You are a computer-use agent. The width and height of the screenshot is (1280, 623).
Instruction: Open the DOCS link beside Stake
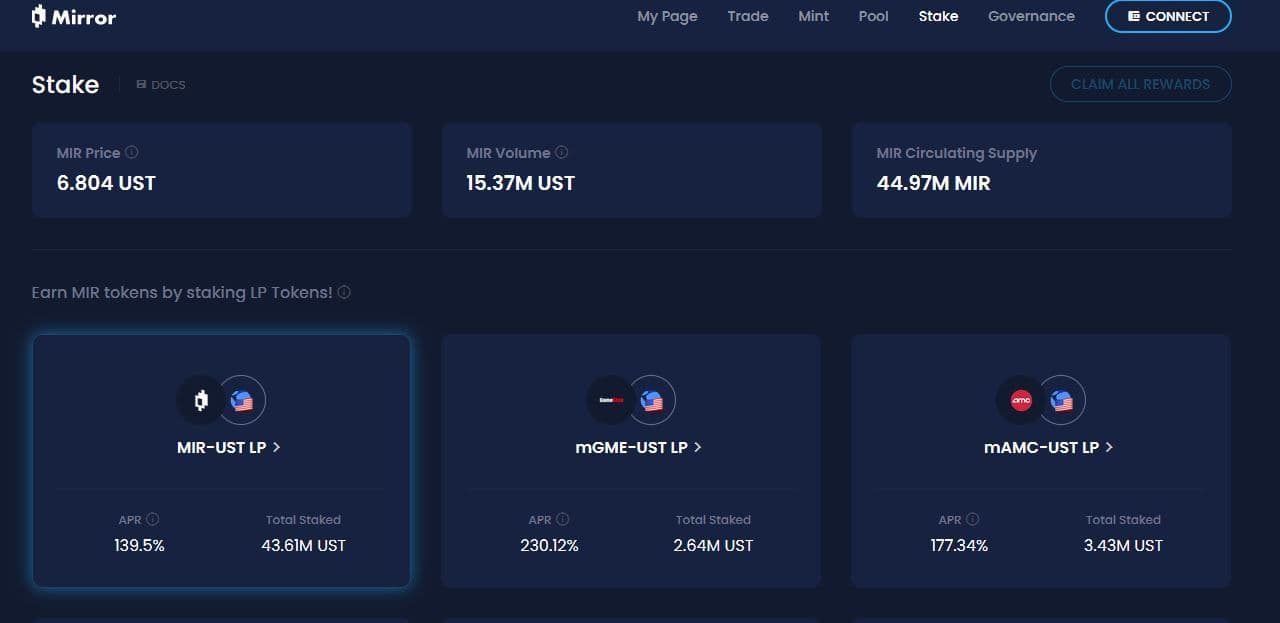tap(161, 85)
